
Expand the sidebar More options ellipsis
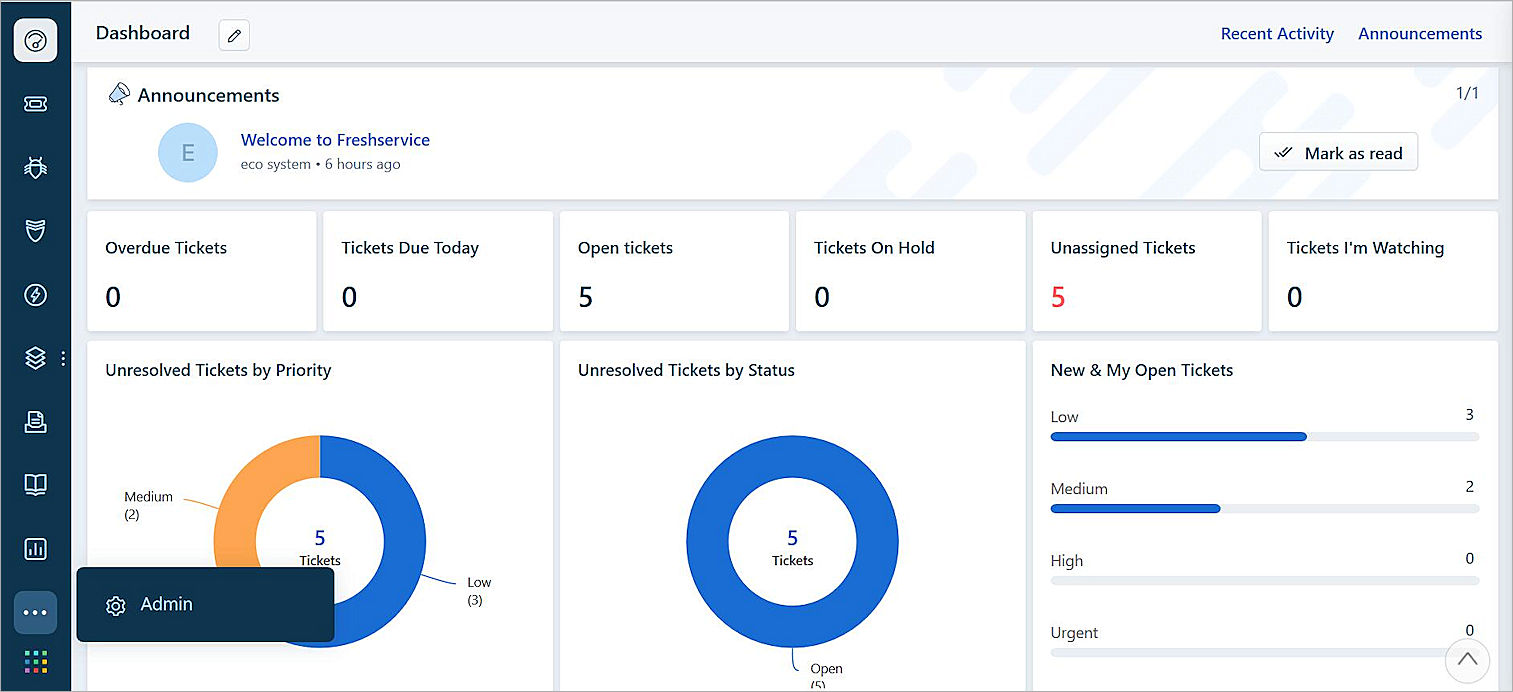coord(35,612)
